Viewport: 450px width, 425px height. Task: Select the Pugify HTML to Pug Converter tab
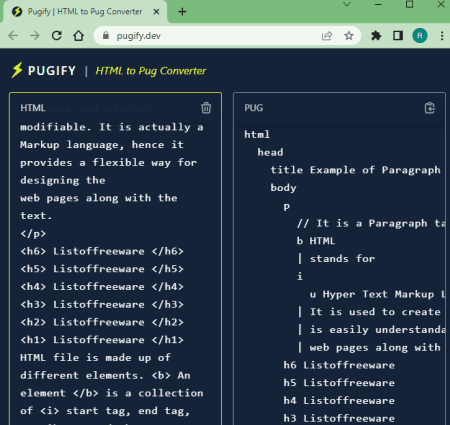[x=85, y=12]
